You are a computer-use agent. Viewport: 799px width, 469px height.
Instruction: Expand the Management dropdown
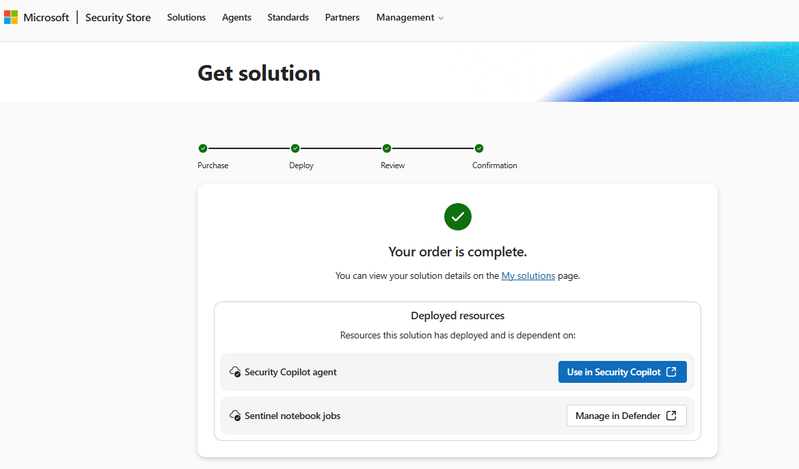click(x=410, y=17)
